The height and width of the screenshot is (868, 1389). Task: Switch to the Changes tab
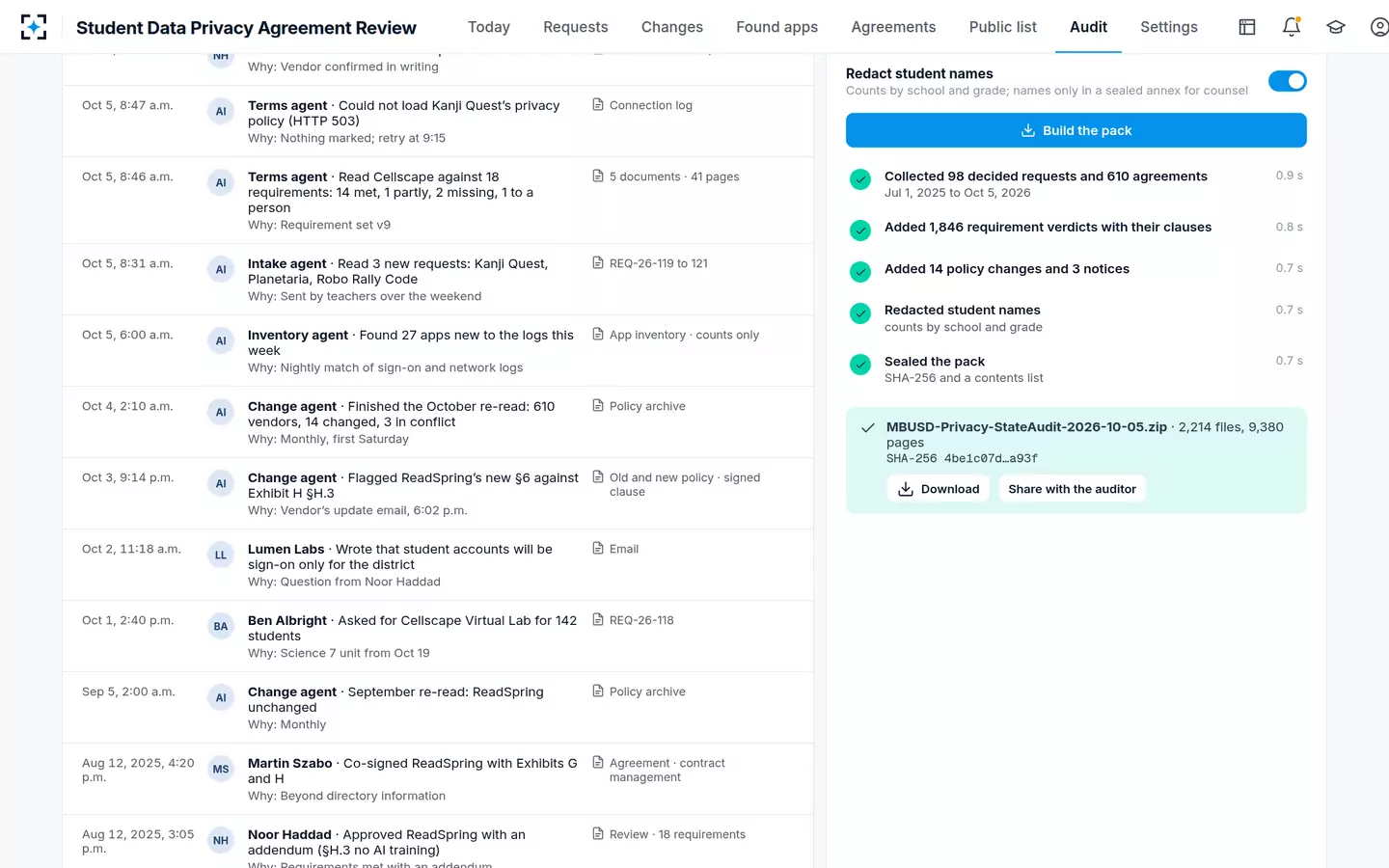pyautogui.click(x=672, y=27)
